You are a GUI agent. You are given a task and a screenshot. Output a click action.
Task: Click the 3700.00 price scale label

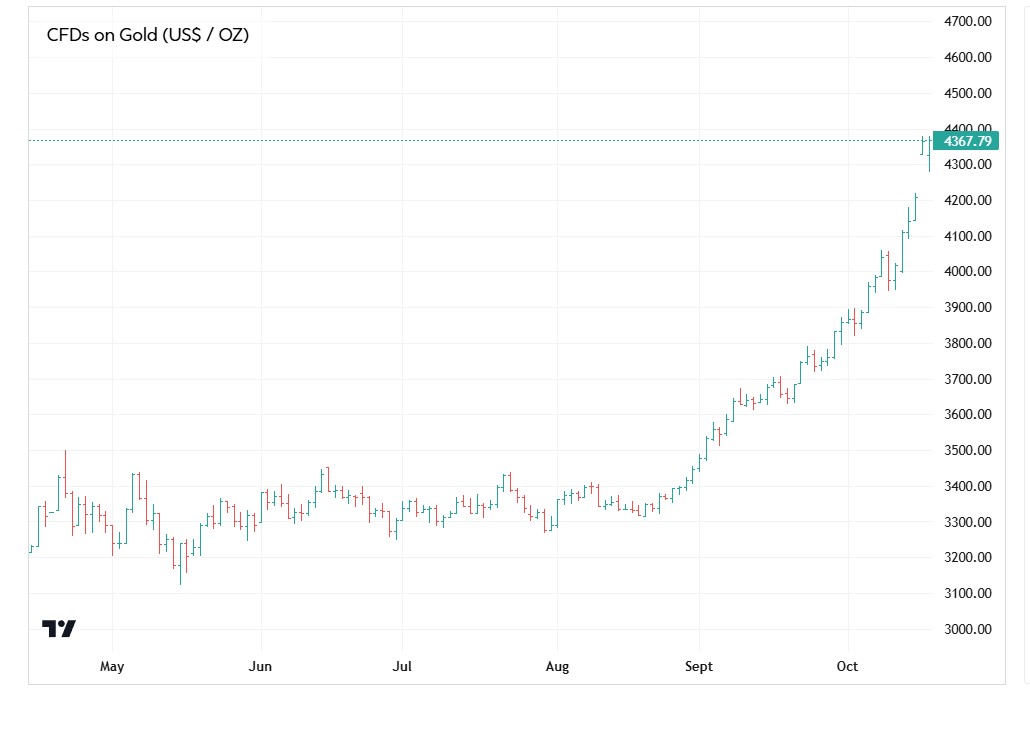967,379
